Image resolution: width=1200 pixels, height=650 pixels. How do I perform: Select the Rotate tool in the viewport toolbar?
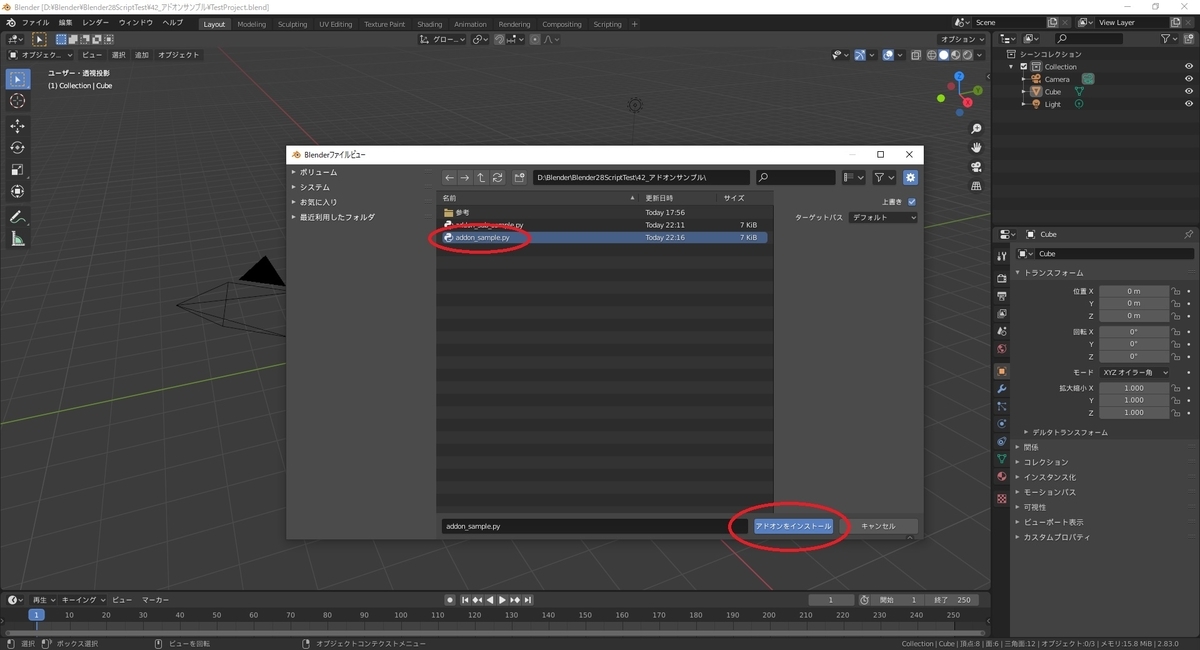point(17,148)
